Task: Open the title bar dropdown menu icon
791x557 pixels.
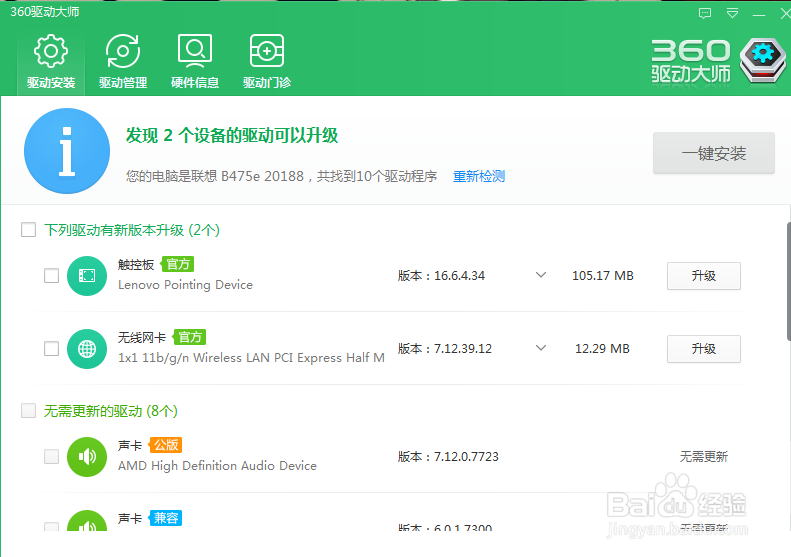Action: point(732,13)
